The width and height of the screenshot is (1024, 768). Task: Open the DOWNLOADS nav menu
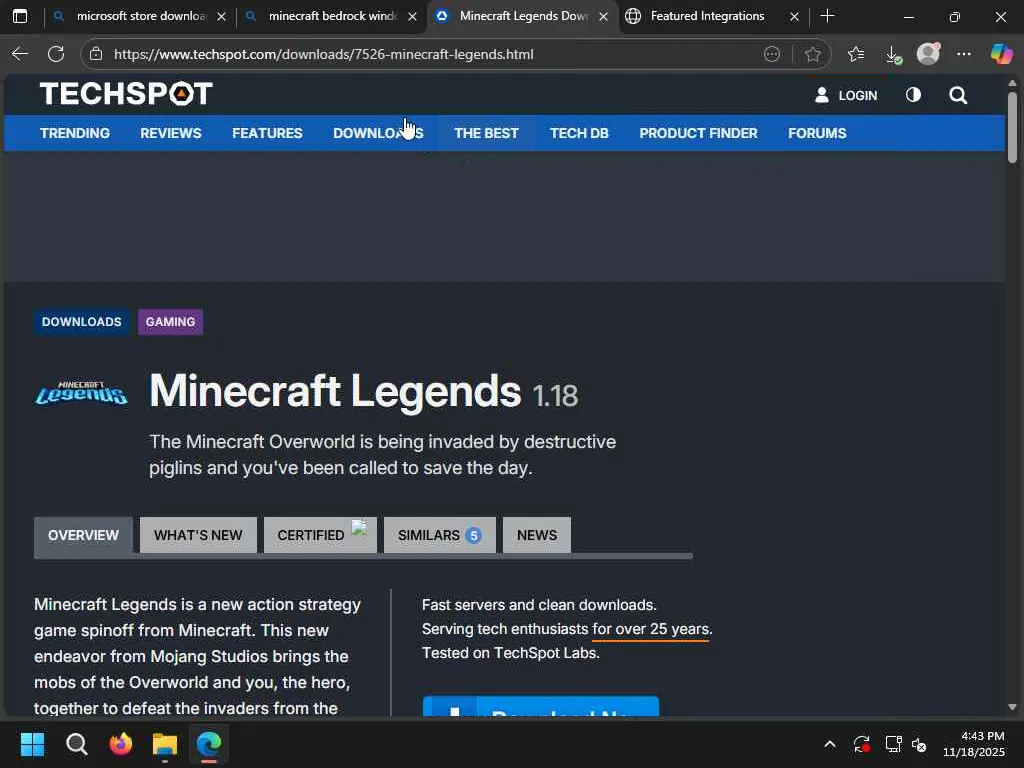378,133
